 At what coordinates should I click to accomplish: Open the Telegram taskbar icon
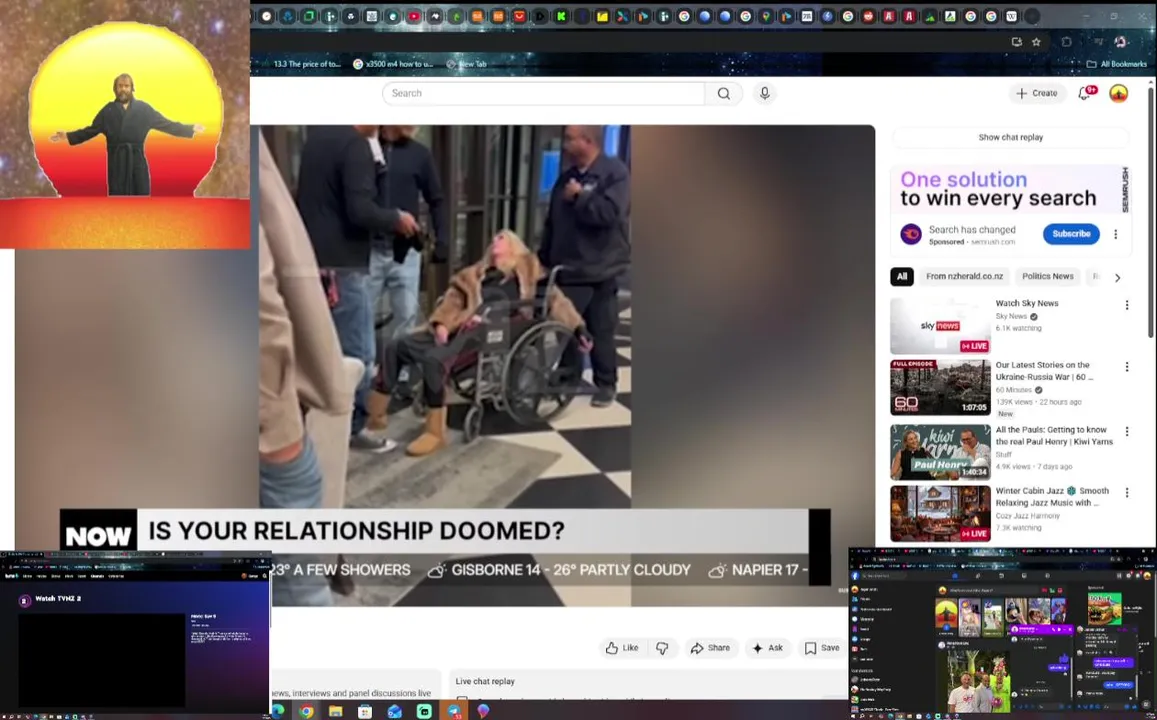point(453,711)
